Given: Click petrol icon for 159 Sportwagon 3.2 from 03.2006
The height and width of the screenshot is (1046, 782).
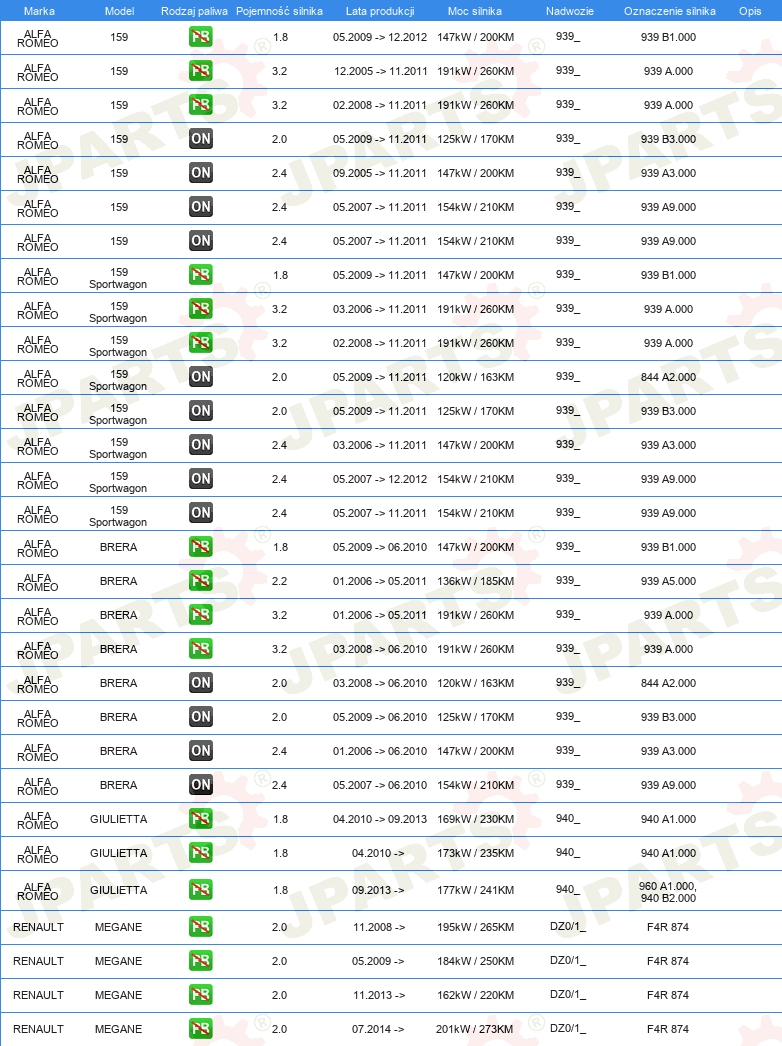Looking at the screenshot, I should click(201, 309).
